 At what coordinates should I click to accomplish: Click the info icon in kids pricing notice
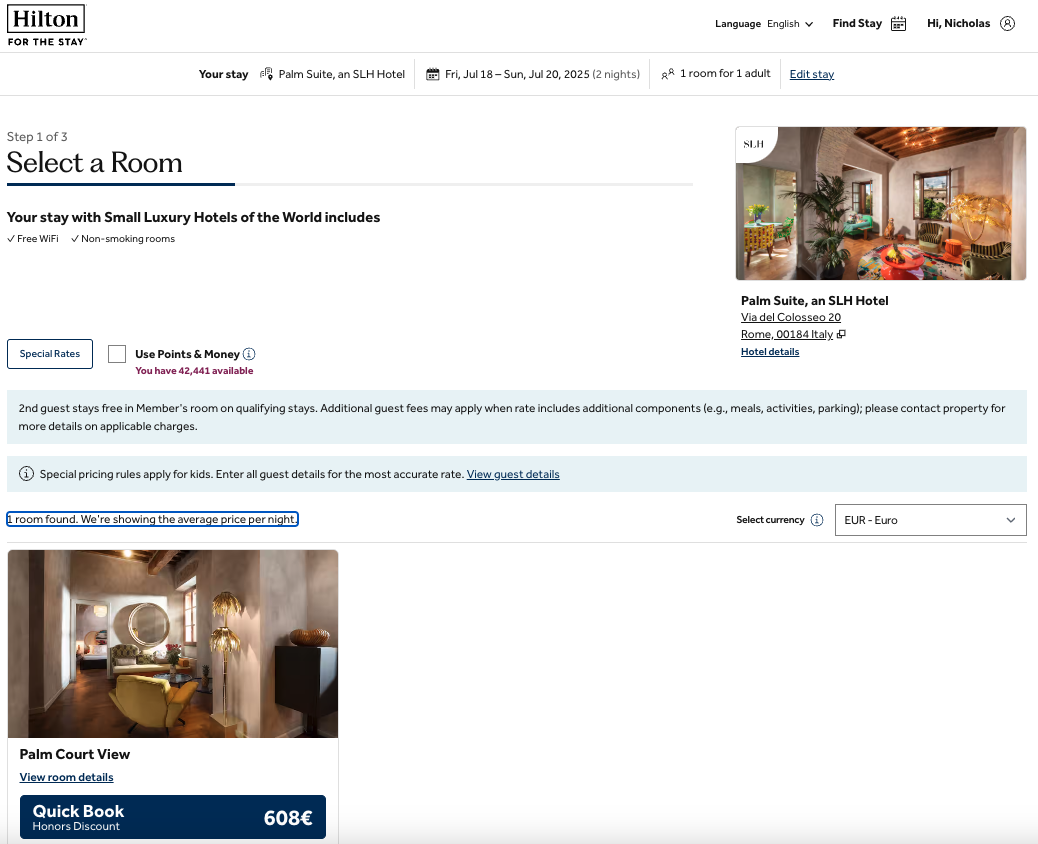click(x=26, y=474)
